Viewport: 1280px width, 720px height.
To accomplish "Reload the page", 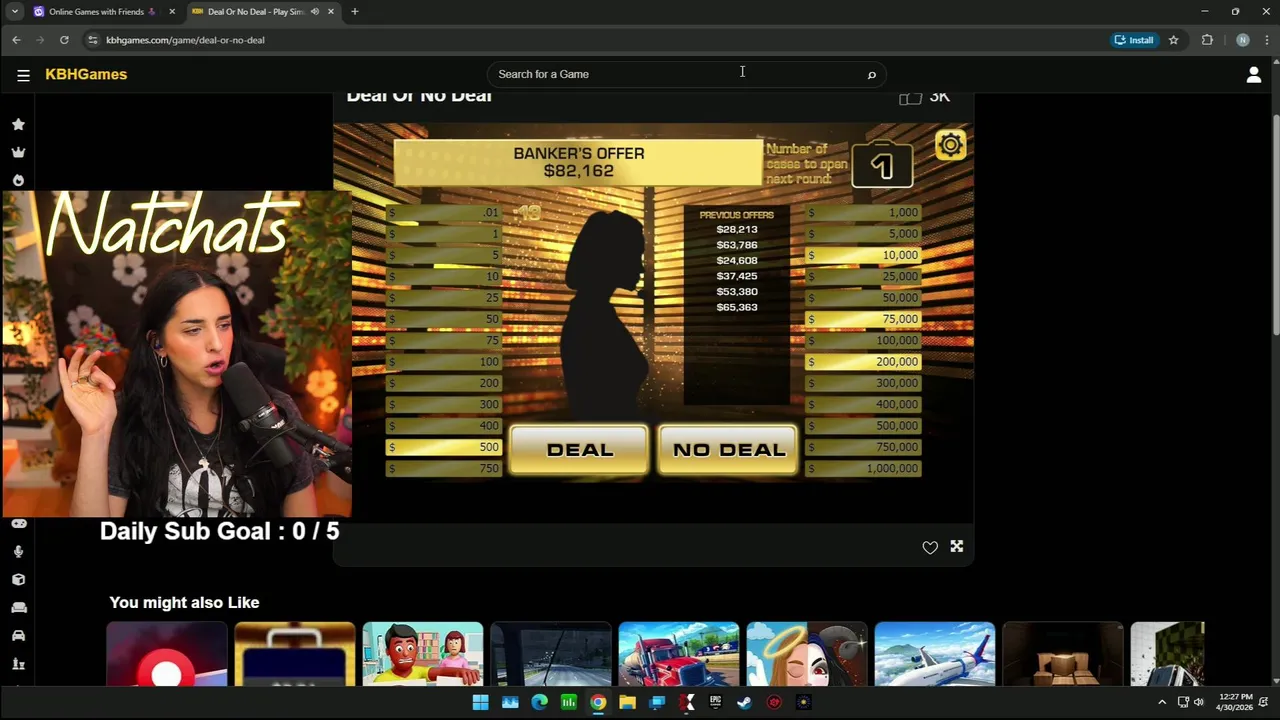I will 64,40.
